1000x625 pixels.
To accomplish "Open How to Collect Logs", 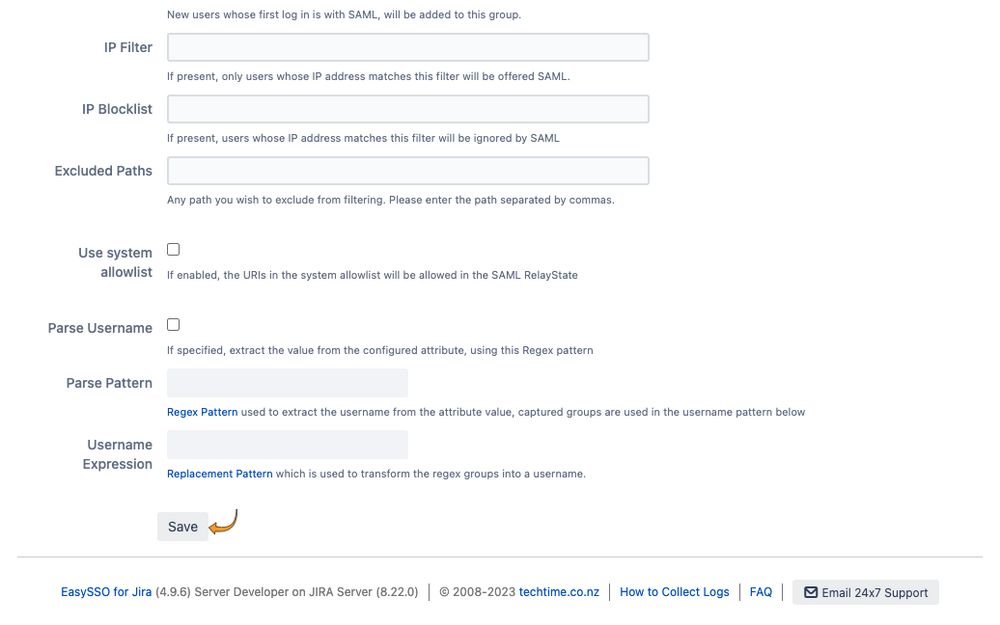I will pyautogui.click(x=674, y=592).
